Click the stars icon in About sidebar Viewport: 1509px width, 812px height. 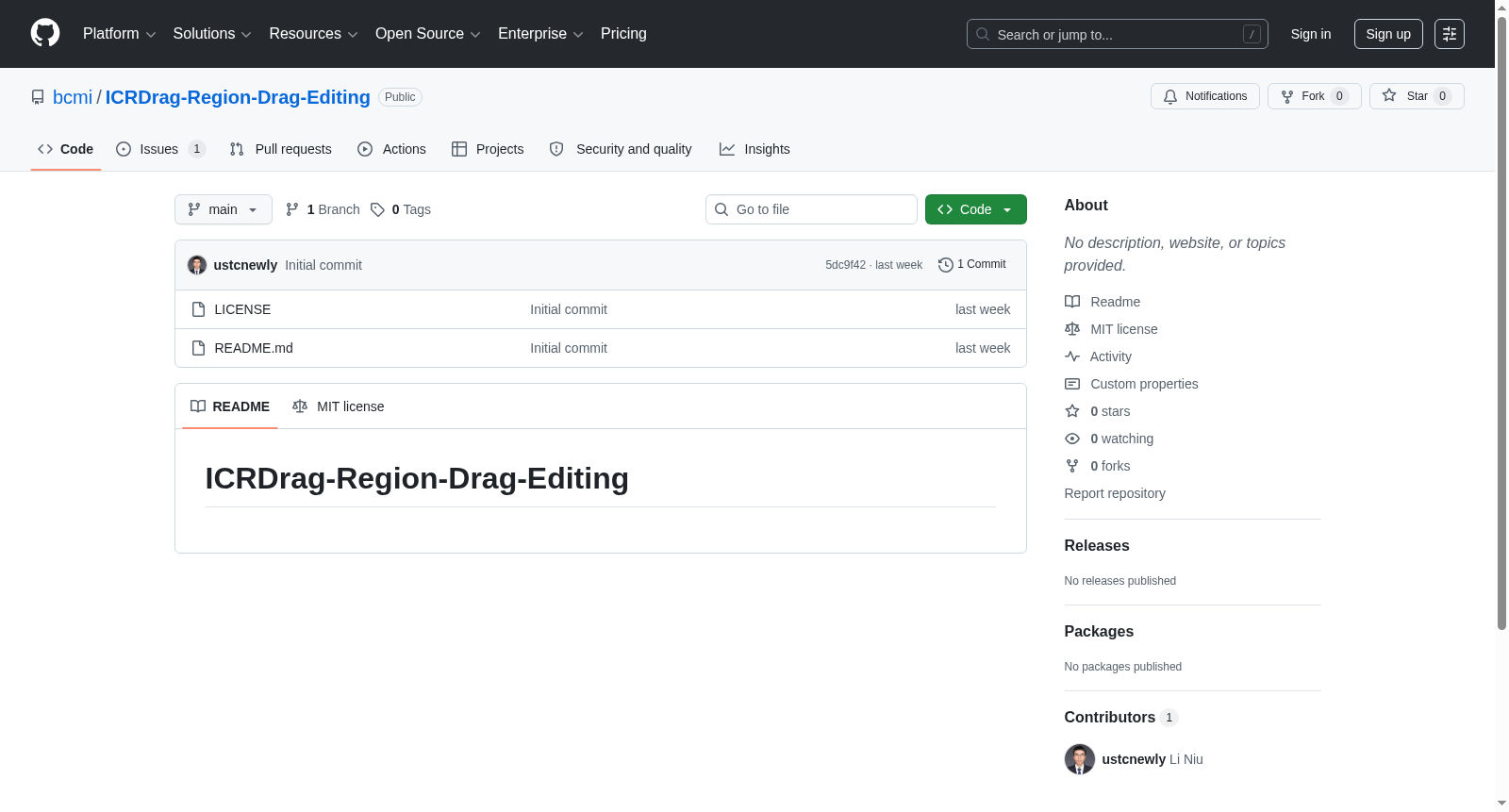[1072, 411]
